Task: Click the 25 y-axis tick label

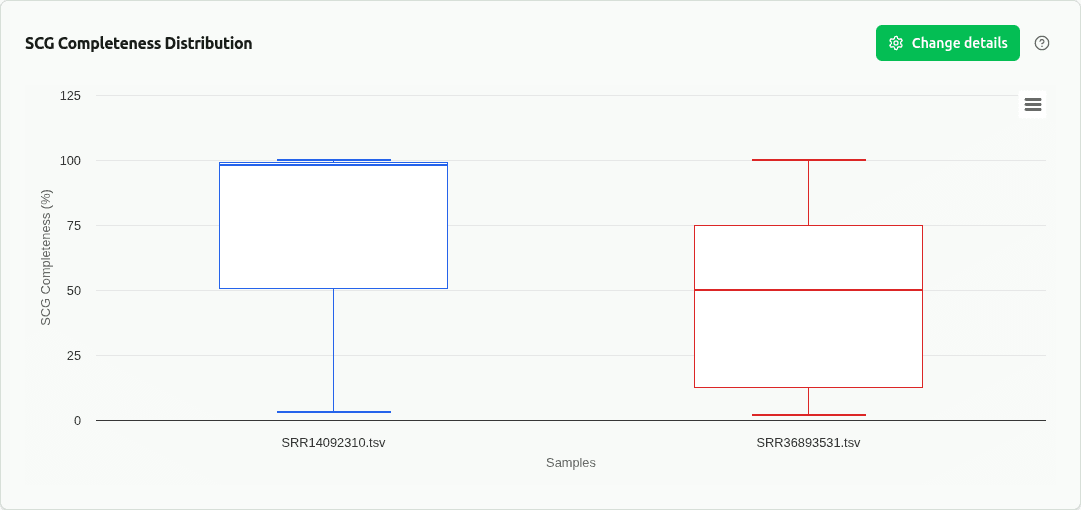Action: (73, 356)
